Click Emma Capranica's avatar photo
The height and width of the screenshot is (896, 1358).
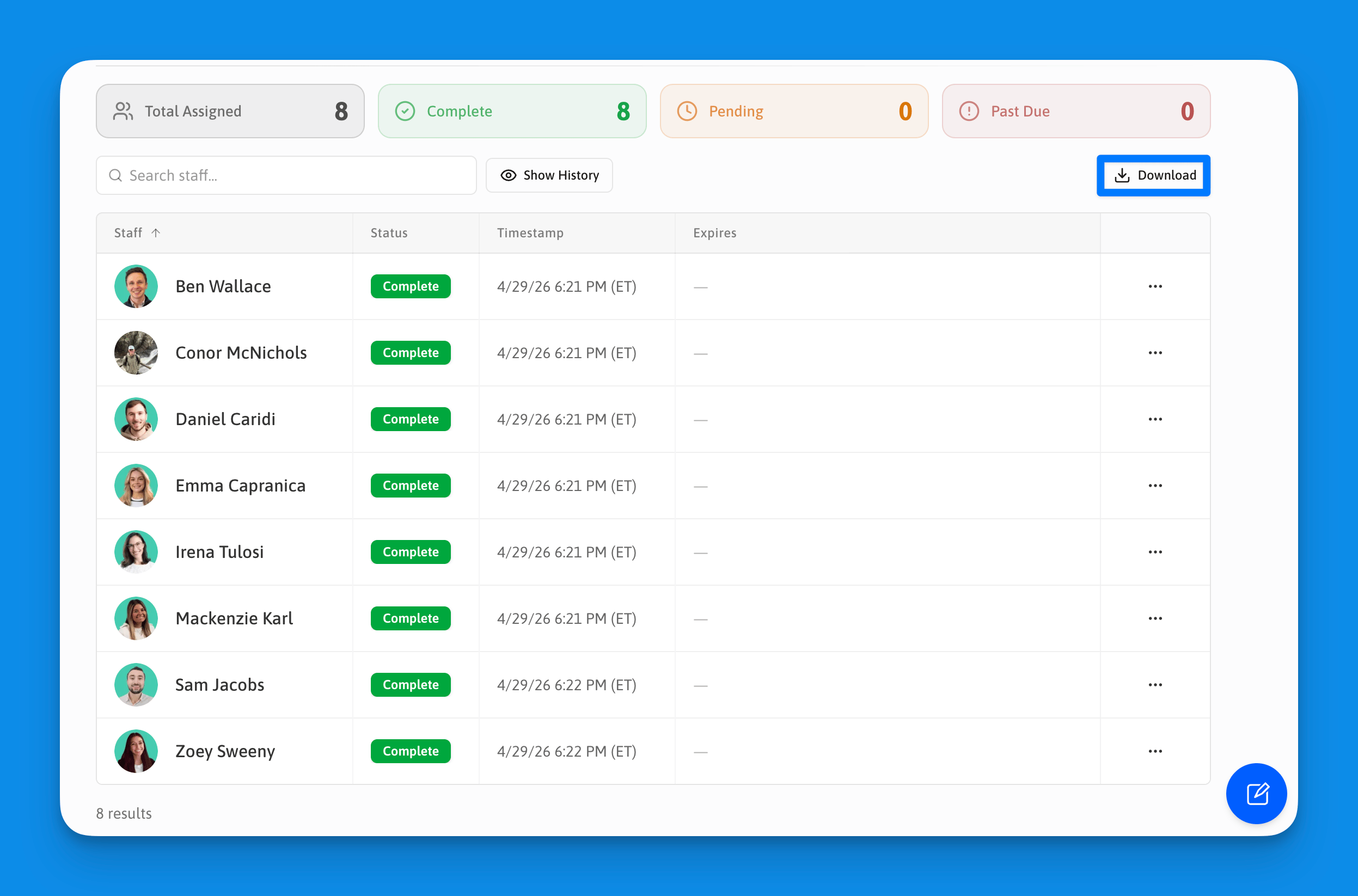(136, 485)
